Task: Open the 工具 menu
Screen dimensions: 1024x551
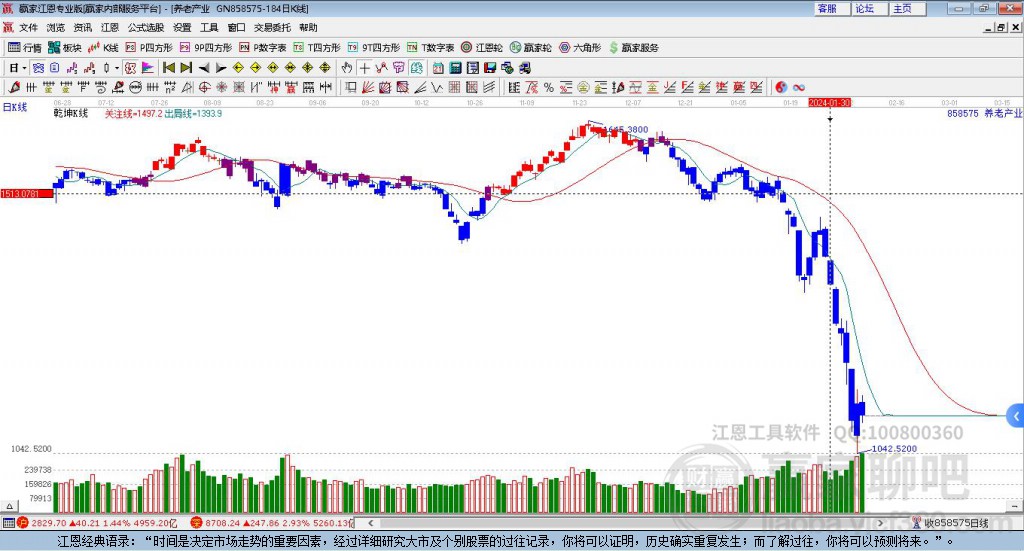Action: (209, 27)
